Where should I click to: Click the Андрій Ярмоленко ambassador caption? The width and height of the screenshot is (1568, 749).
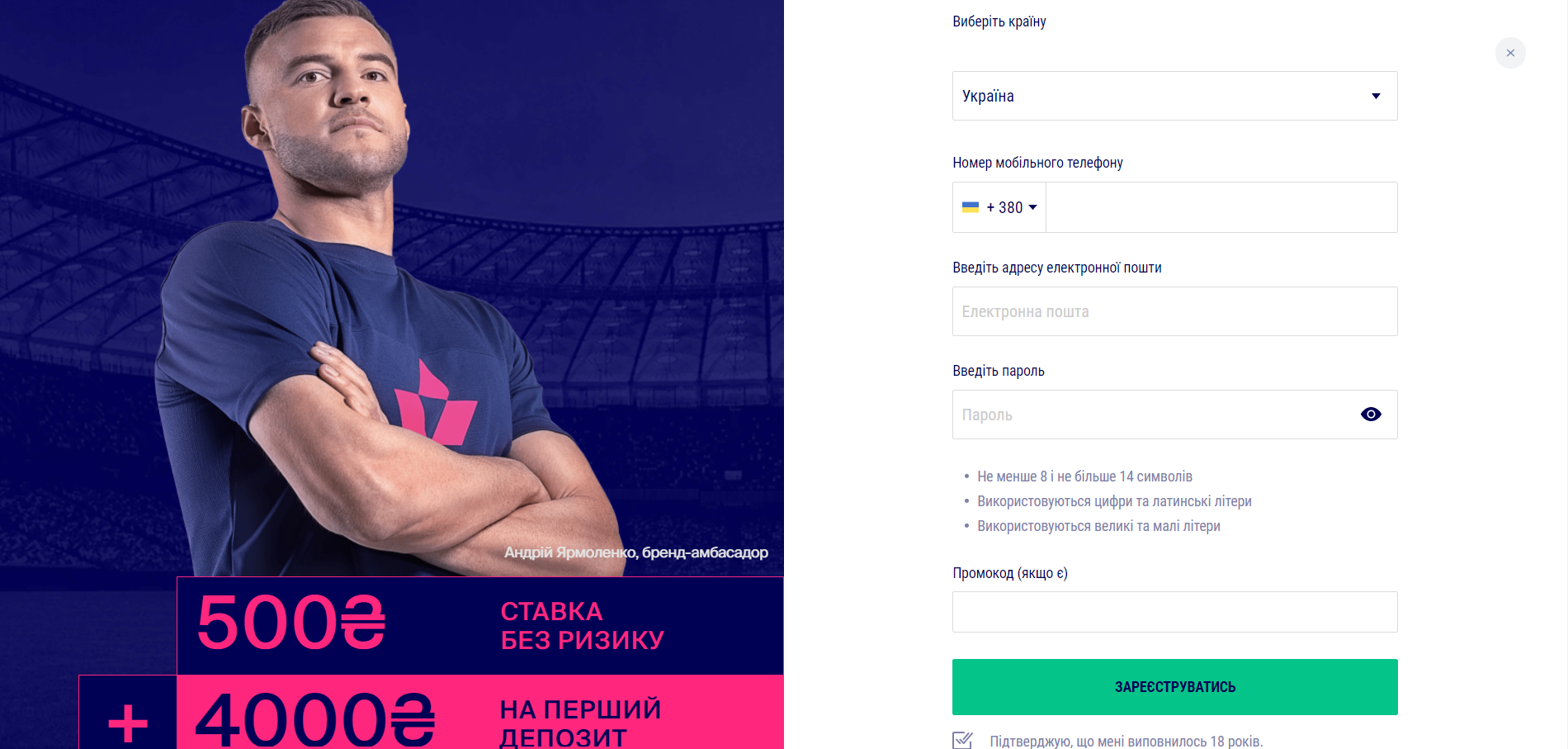point(635,552)
